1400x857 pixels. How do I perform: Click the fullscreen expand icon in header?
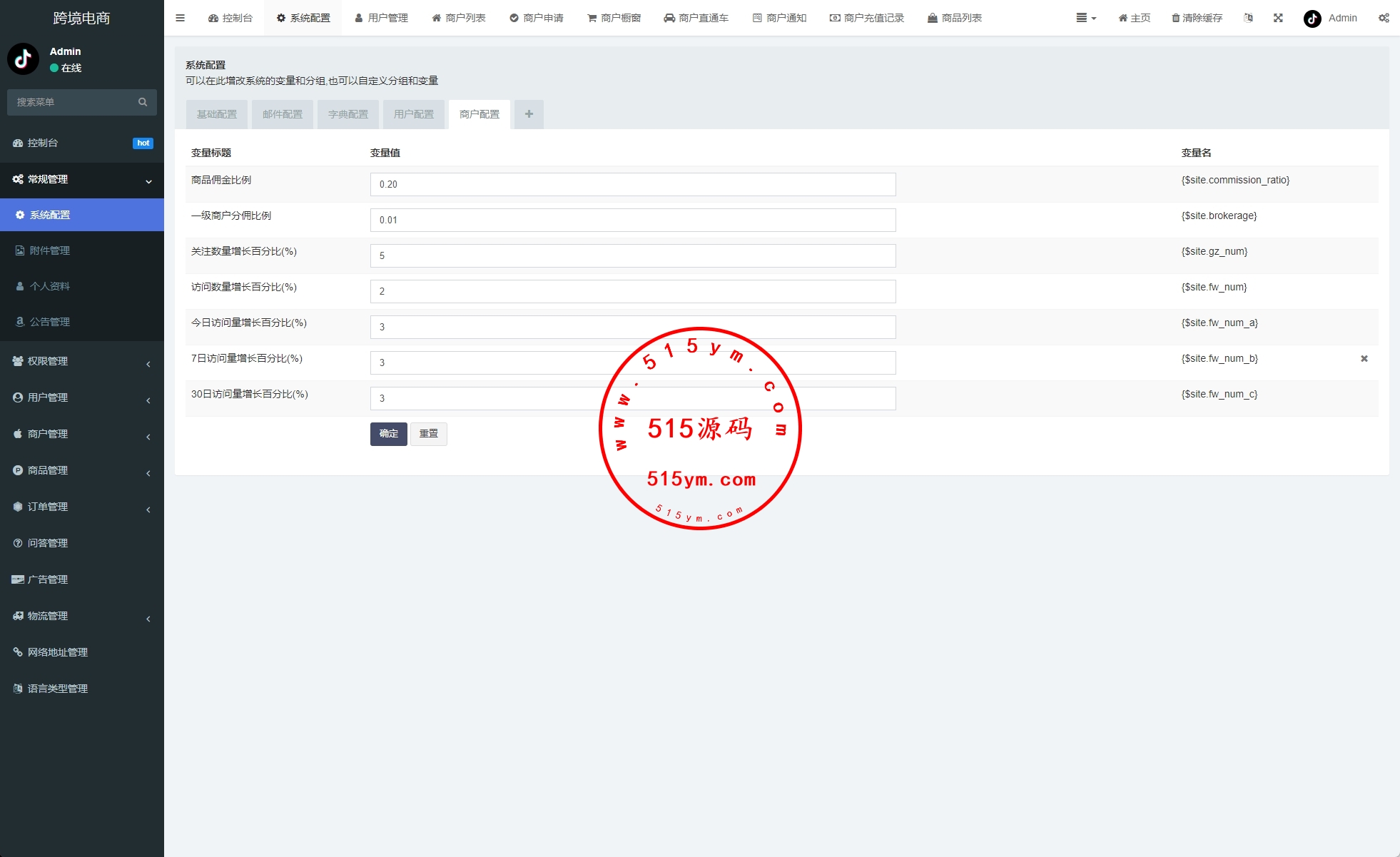[x=1278, y=18]
